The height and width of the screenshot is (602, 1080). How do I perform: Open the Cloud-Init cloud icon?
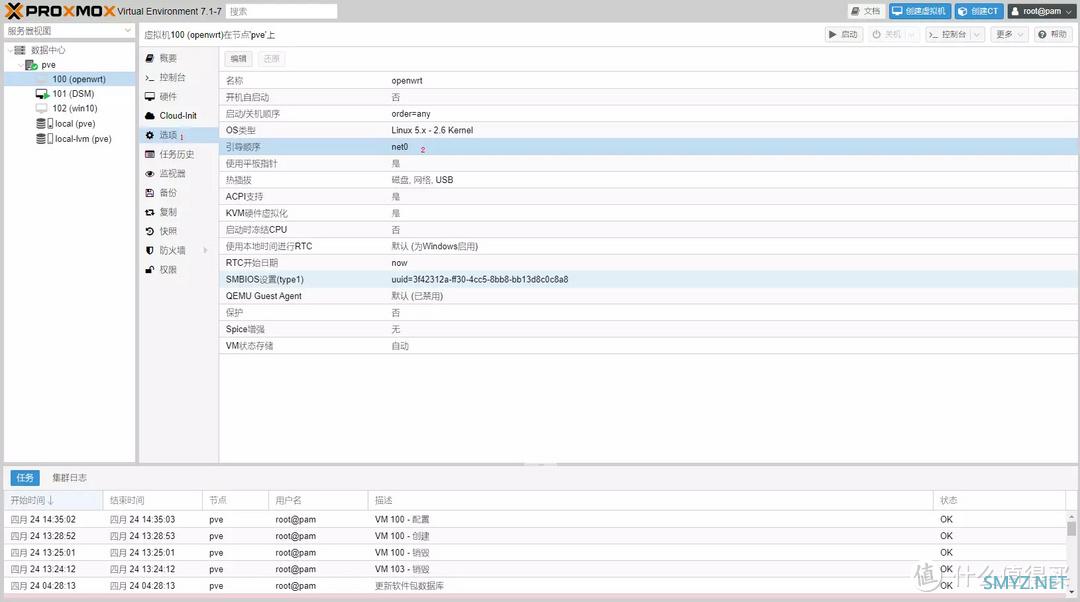149,116
